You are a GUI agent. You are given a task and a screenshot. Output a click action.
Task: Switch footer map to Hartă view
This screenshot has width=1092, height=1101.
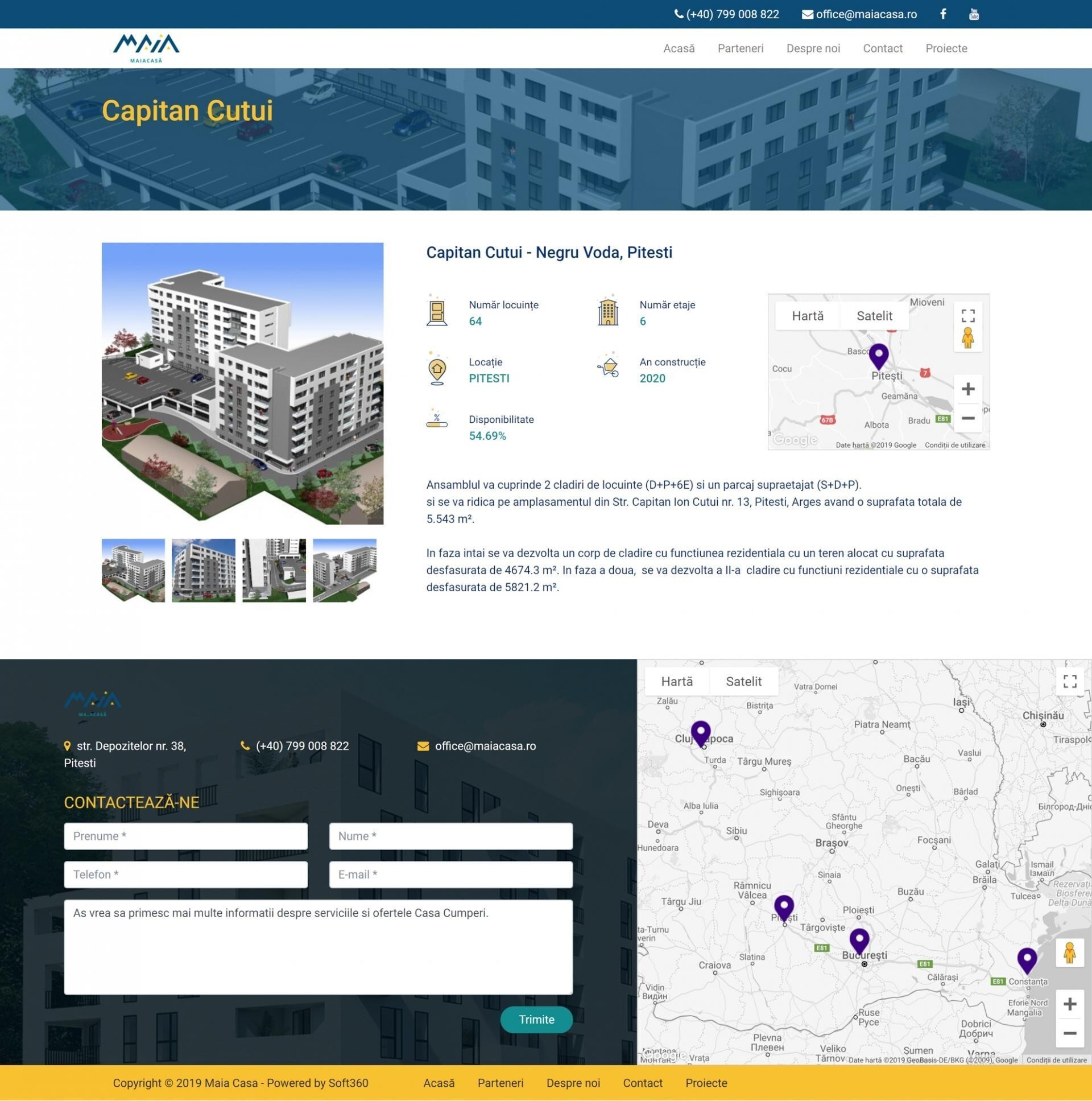click(x=677, y=682)
